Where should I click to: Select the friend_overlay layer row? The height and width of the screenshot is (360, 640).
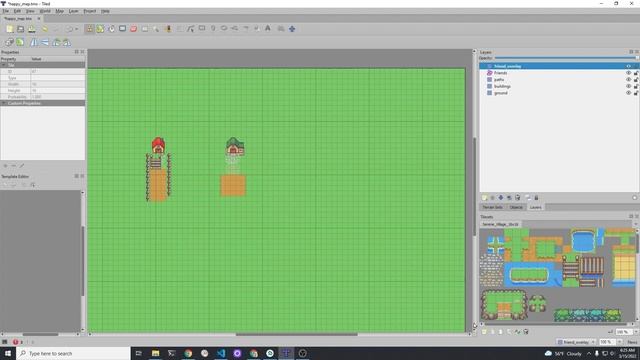(559, 66)
